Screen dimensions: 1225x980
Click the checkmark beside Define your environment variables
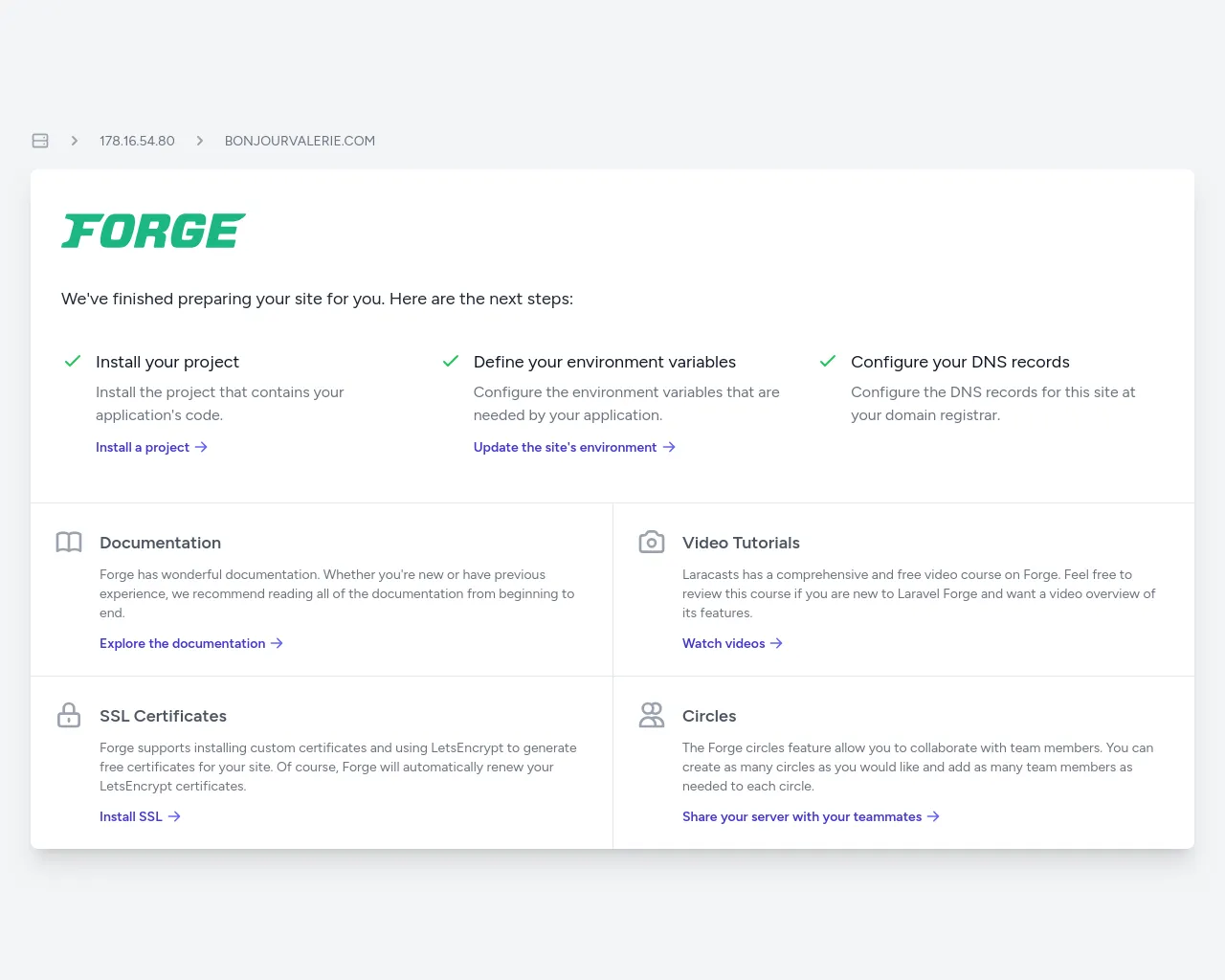pos(450,361)
